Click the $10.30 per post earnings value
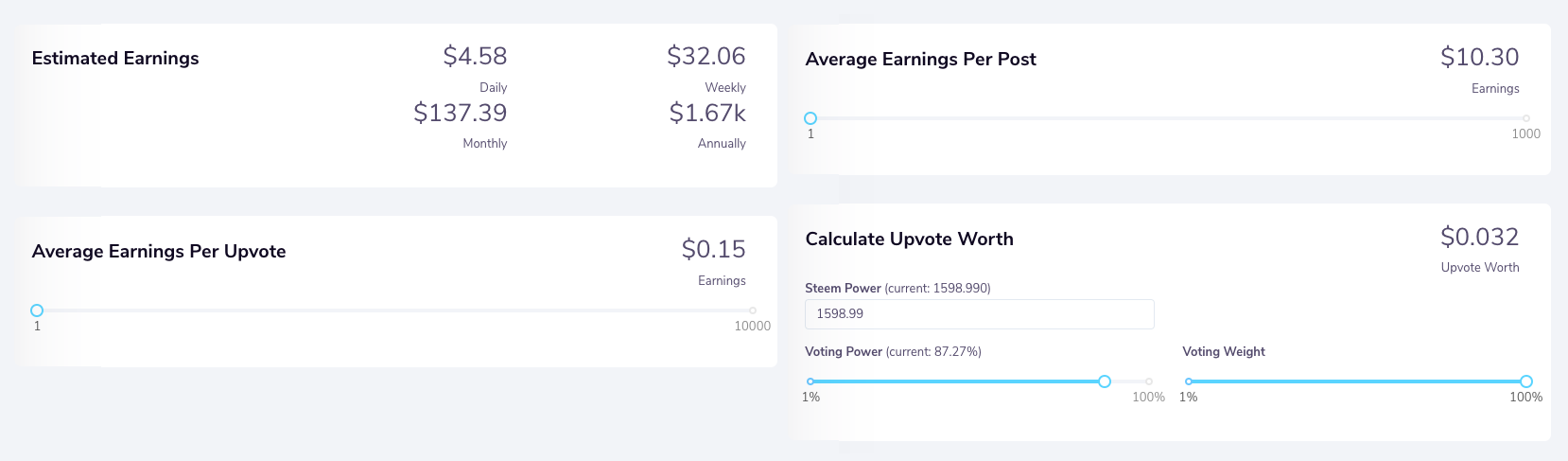The height and width of the screenshot is (461, 1568). tap(1480, 57)
